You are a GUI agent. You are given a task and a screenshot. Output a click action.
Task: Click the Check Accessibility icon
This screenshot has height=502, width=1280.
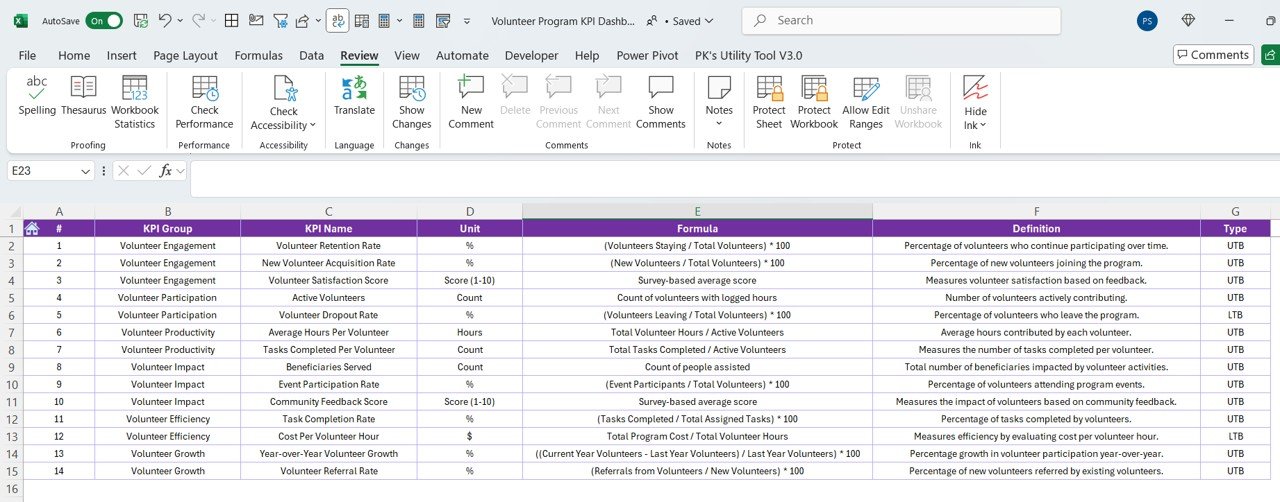click(284, 90)
